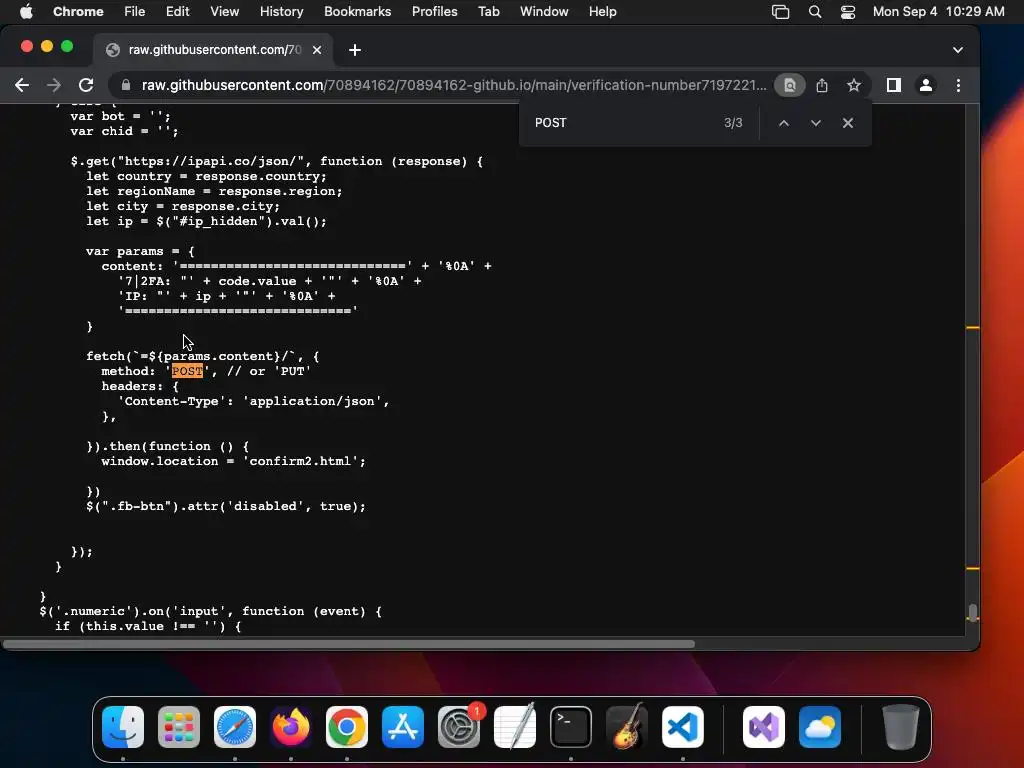Open the Help menu

tap(602, 12)
